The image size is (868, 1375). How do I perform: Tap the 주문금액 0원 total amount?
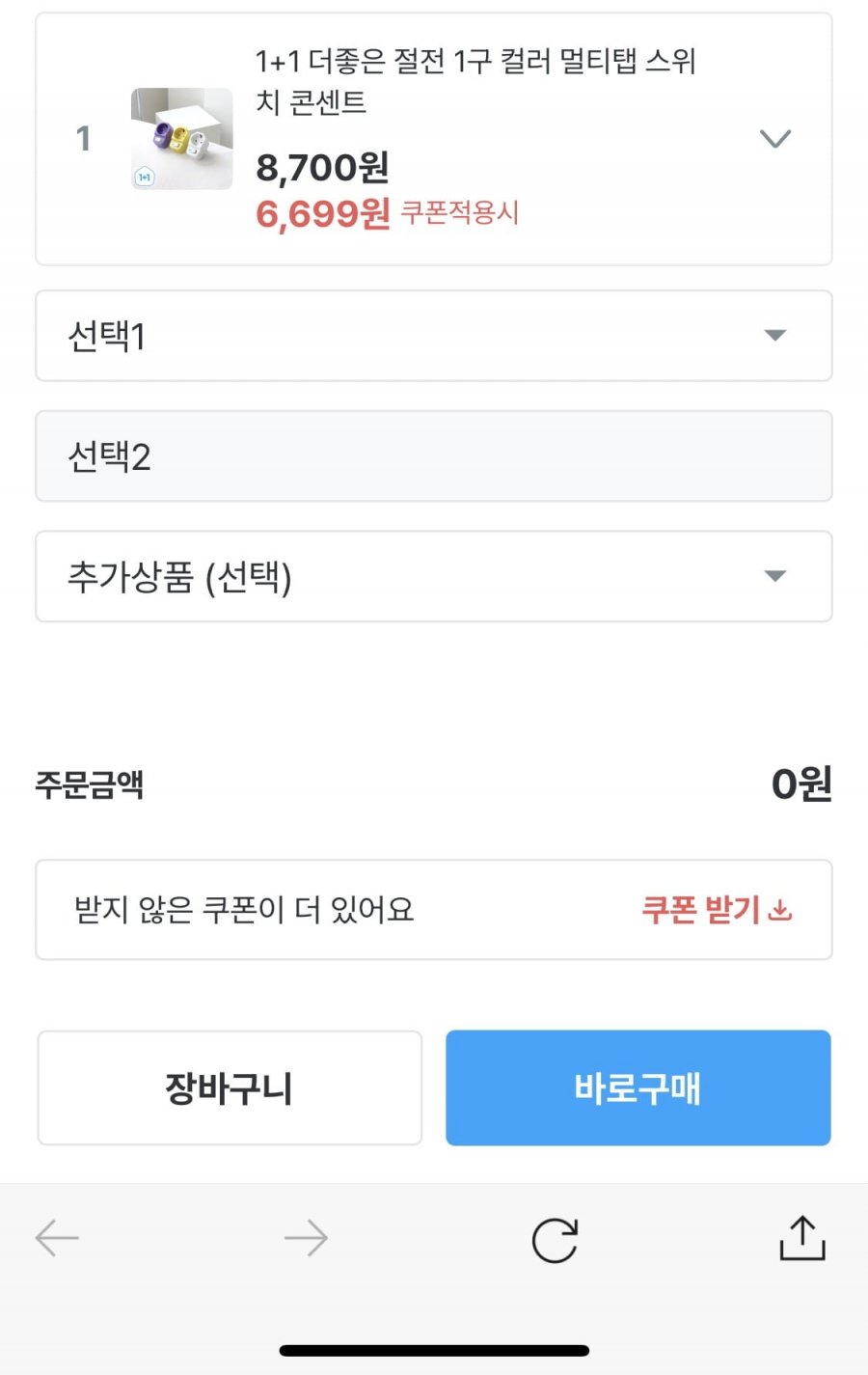(x=800, y=784)
